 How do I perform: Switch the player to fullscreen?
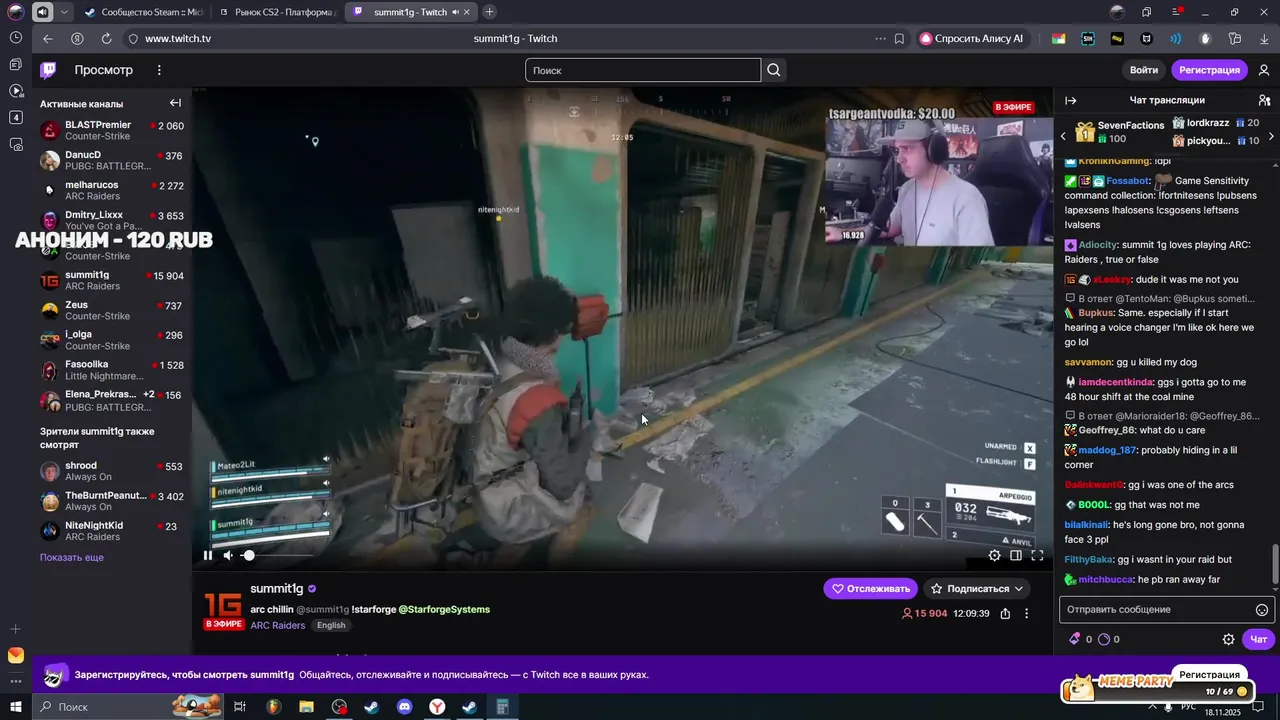coord(1037,555)
